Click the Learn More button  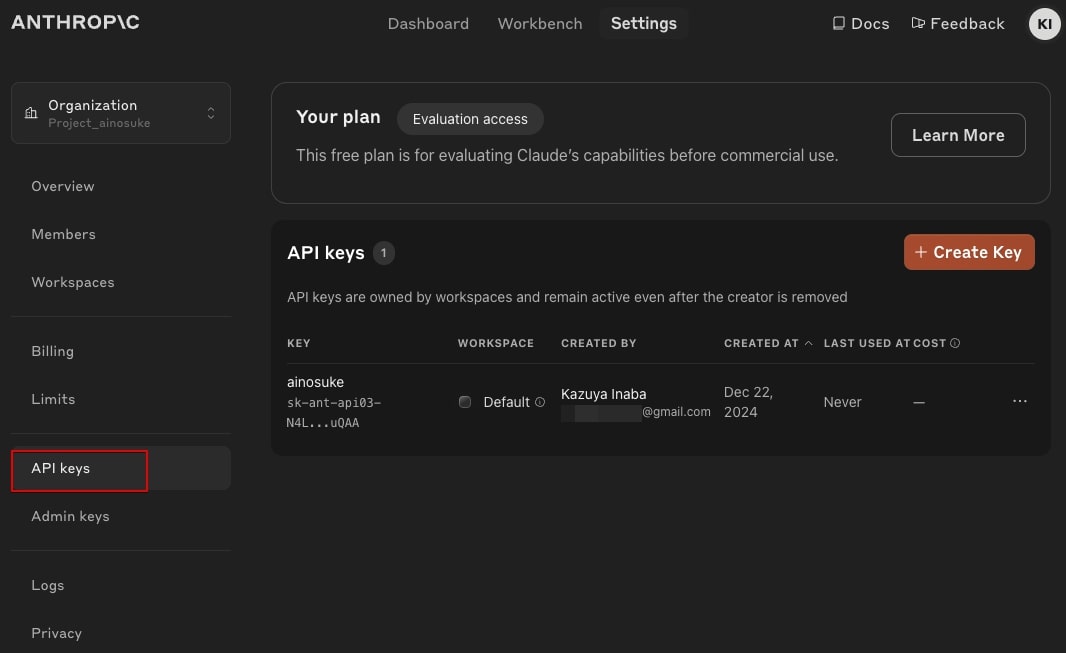958,135
